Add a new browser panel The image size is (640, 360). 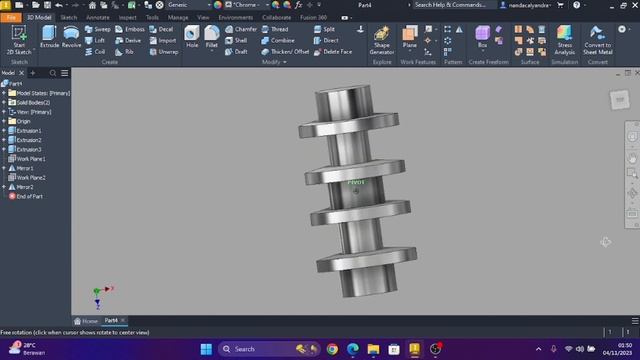(33, 73)
